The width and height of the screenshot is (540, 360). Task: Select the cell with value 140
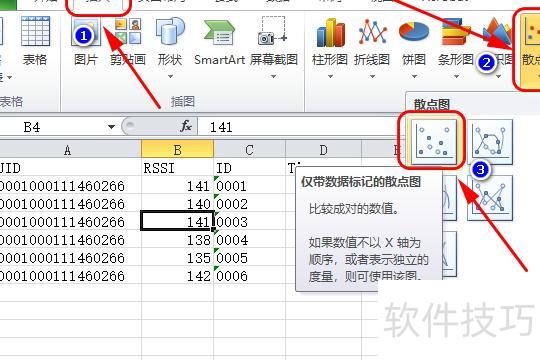[177, 204]
